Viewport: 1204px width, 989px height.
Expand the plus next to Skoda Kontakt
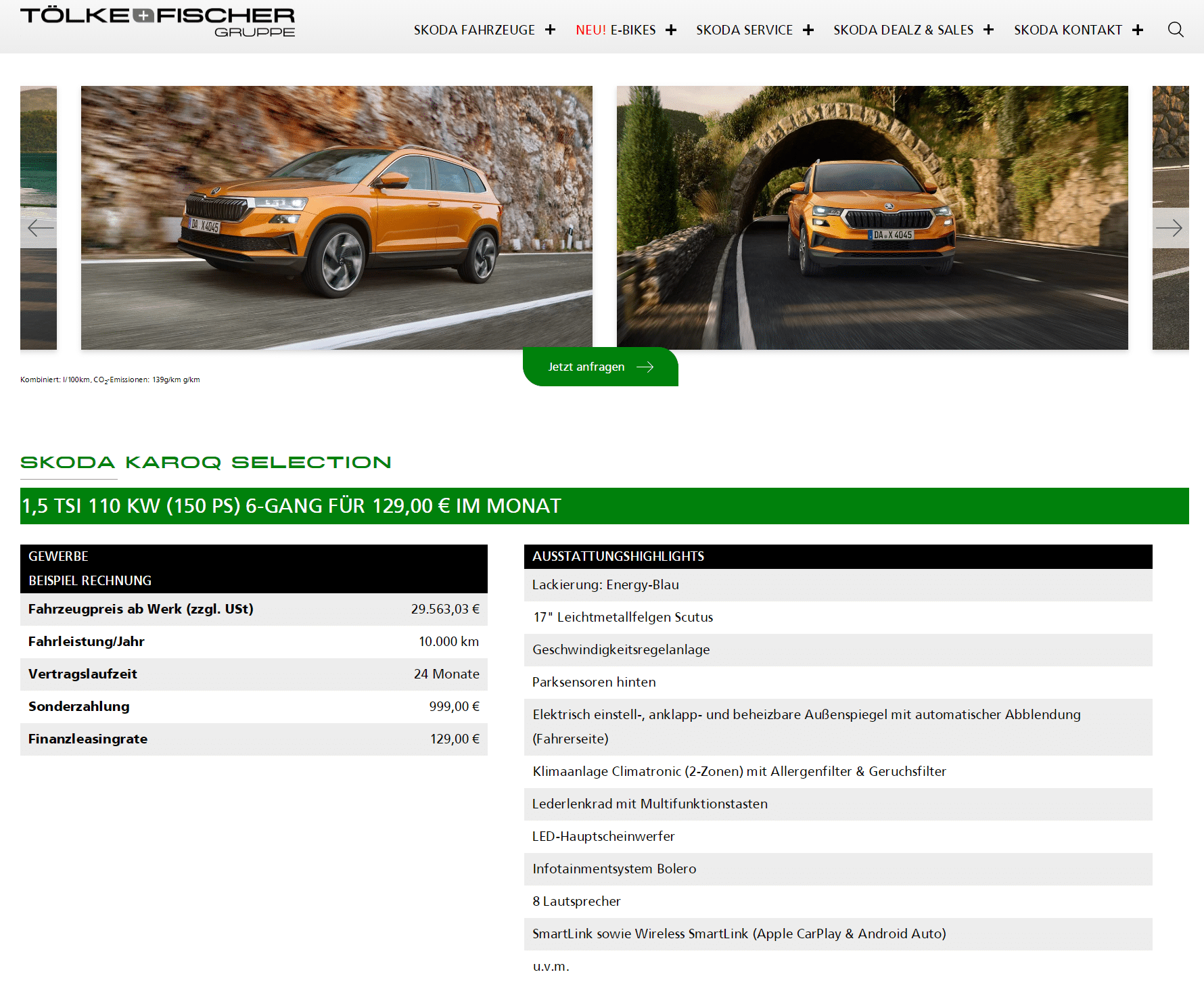click(x=1138, y=30)
